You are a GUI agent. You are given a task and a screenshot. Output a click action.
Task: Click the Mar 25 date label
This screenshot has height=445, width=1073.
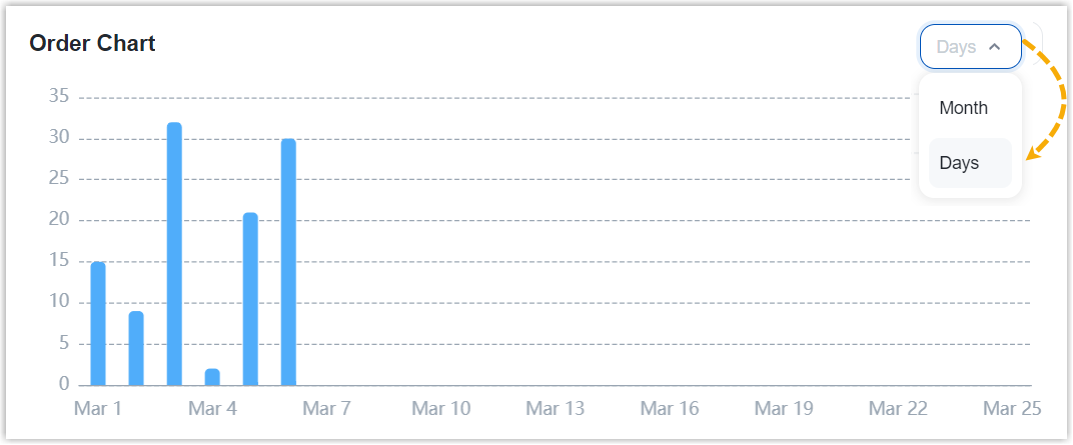[1012, 408]
